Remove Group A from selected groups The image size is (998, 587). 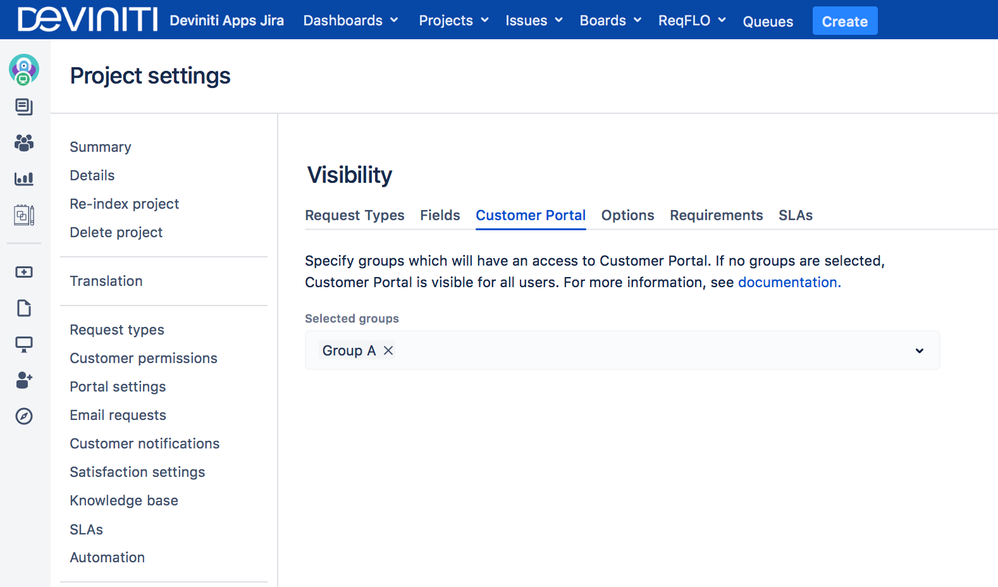click(x=388, y=351)
